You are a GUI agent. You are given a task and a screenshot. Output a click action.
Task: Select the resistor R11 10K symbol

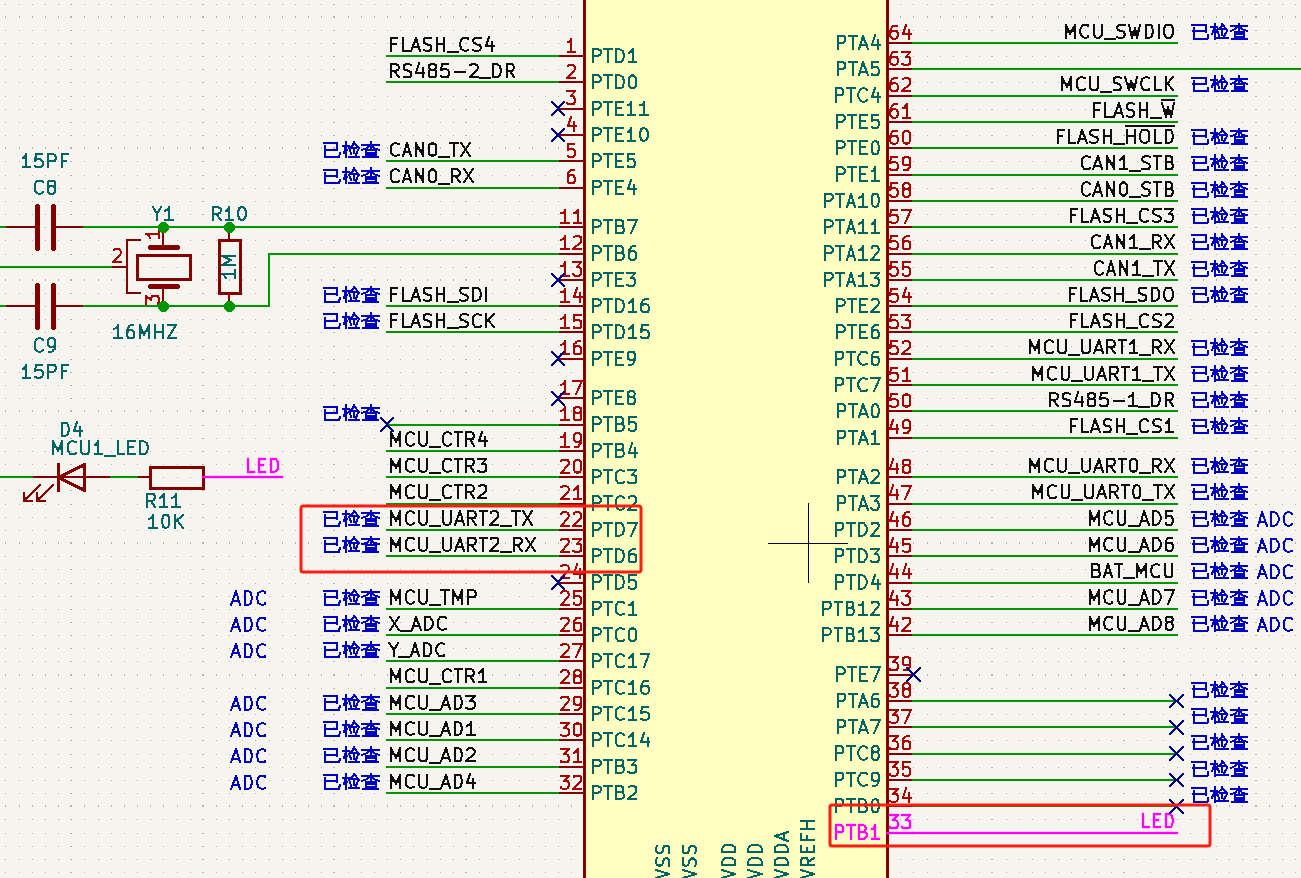[x=176, y=478]
